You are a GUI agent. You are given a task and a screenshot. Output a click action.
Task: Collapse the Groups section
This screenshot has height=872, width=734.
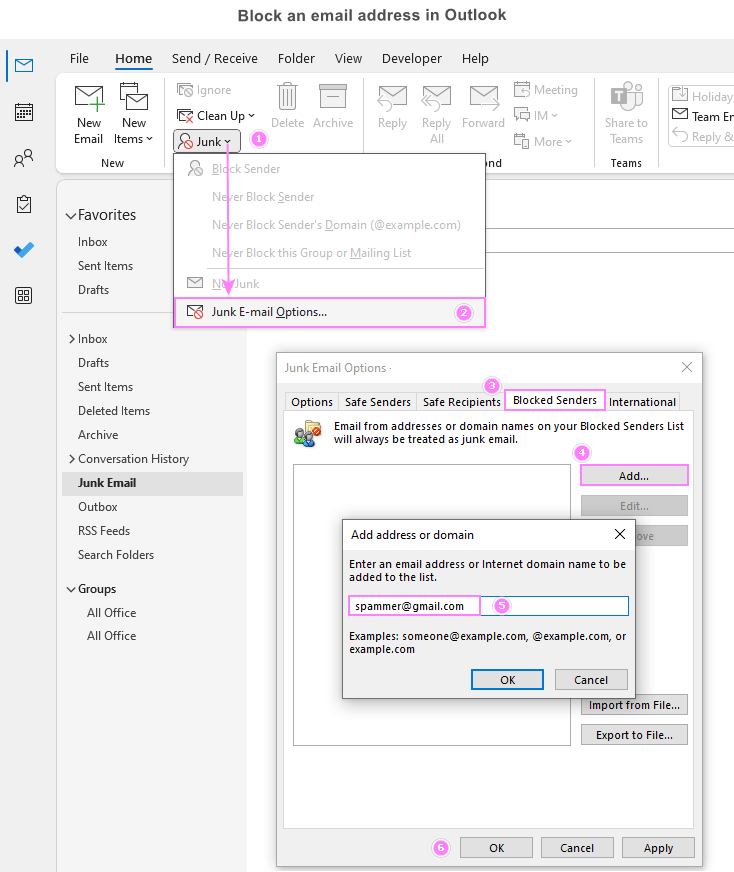(71, 589)
